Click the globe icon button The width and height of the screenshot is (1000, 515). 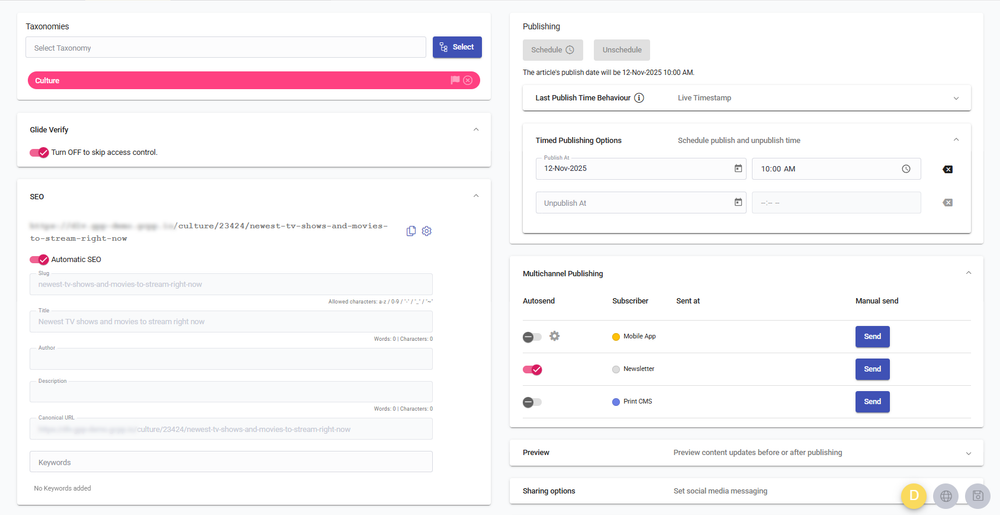pyautogui.click(x=946, y=496)
